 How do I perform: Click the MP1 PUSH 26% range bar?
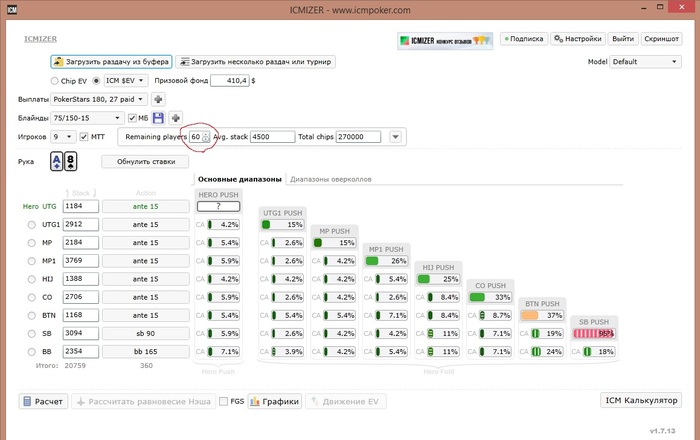[386, 261]
